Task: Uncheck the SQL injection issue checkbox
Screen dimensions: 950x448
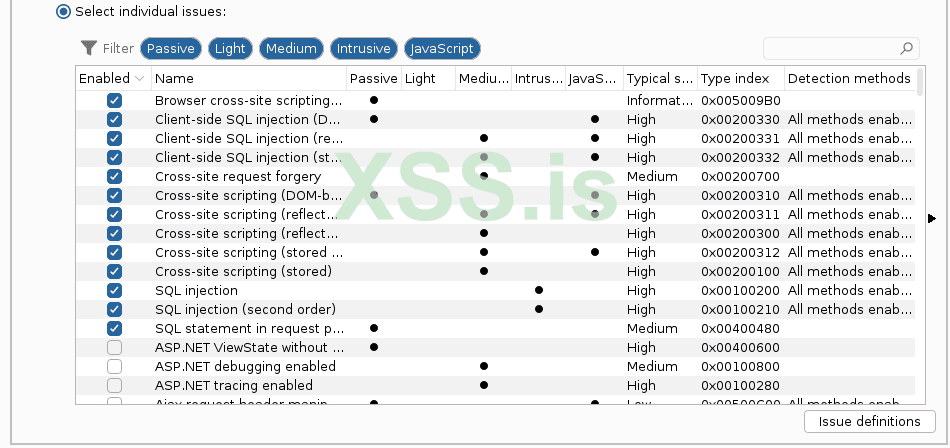Action: [114, 290]
